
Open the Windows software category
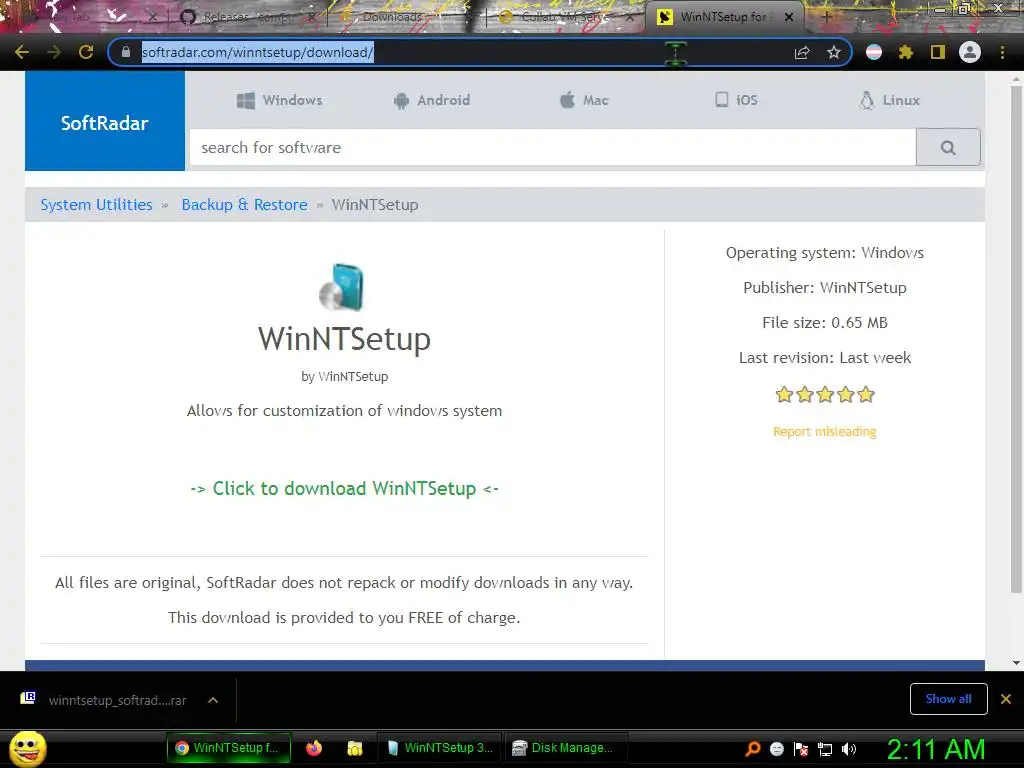(x=280, y=100)
